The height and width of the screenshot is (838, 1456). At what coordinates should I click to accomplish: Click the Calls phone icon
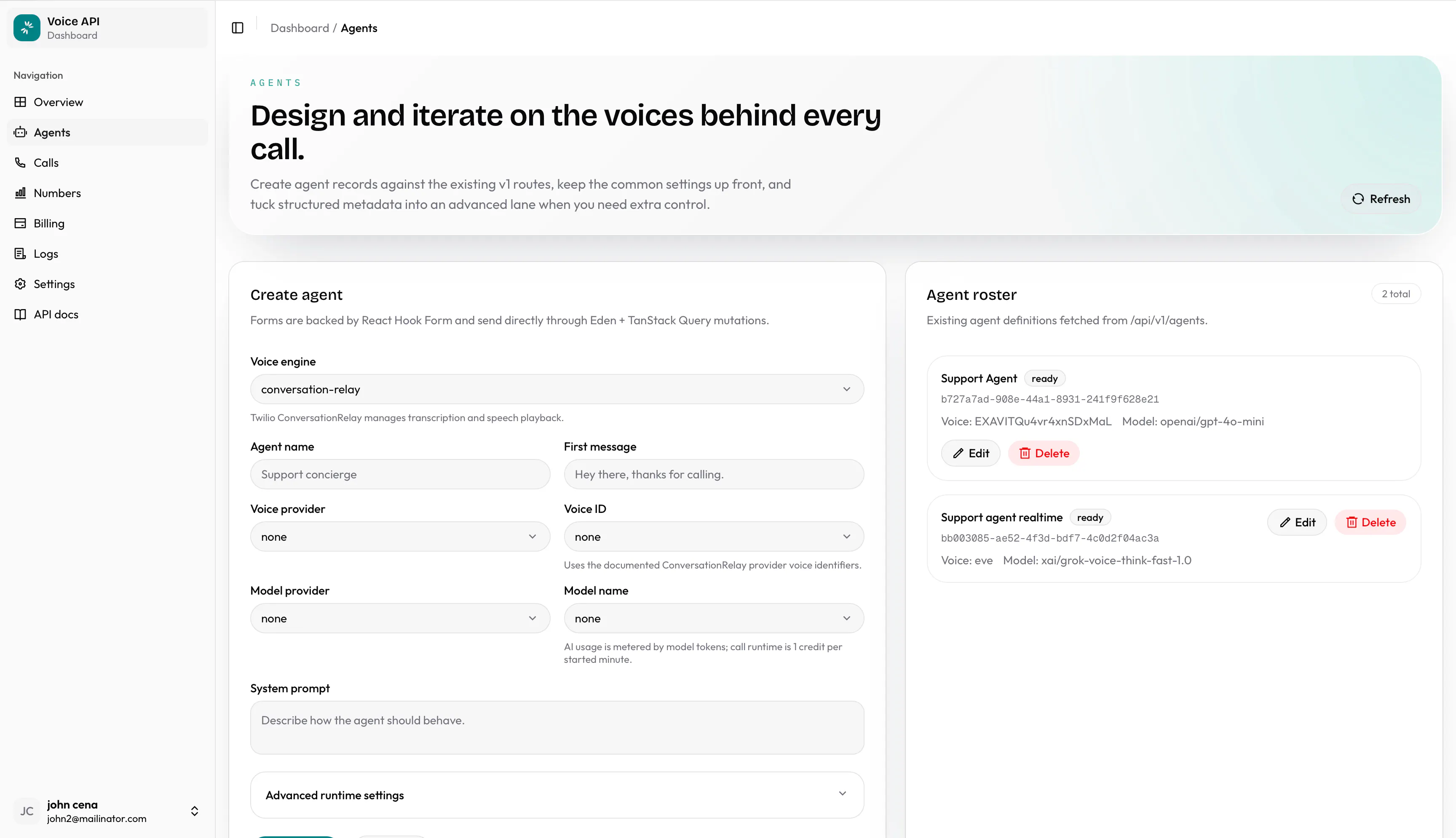20,163
